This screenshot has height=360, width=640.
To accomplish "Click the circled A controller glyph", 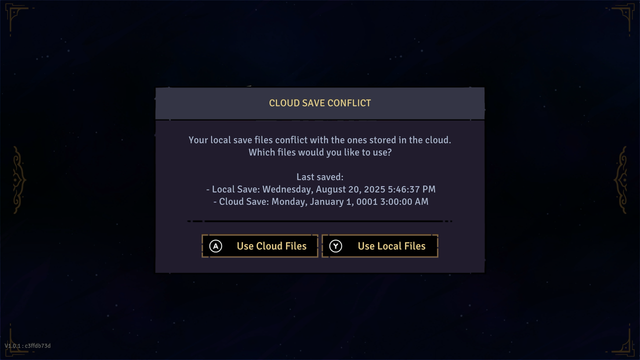I will 216,246.
